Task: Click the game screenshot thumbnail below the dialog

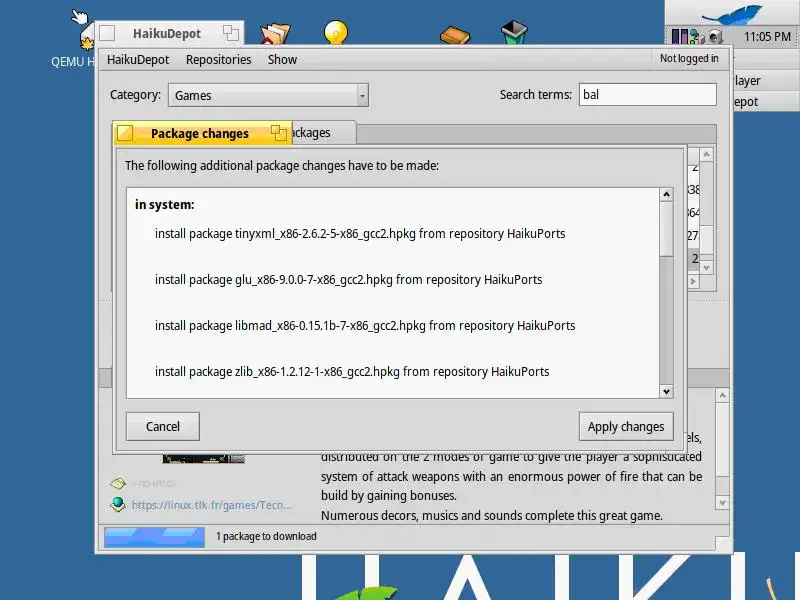Action: coord(204,458)
